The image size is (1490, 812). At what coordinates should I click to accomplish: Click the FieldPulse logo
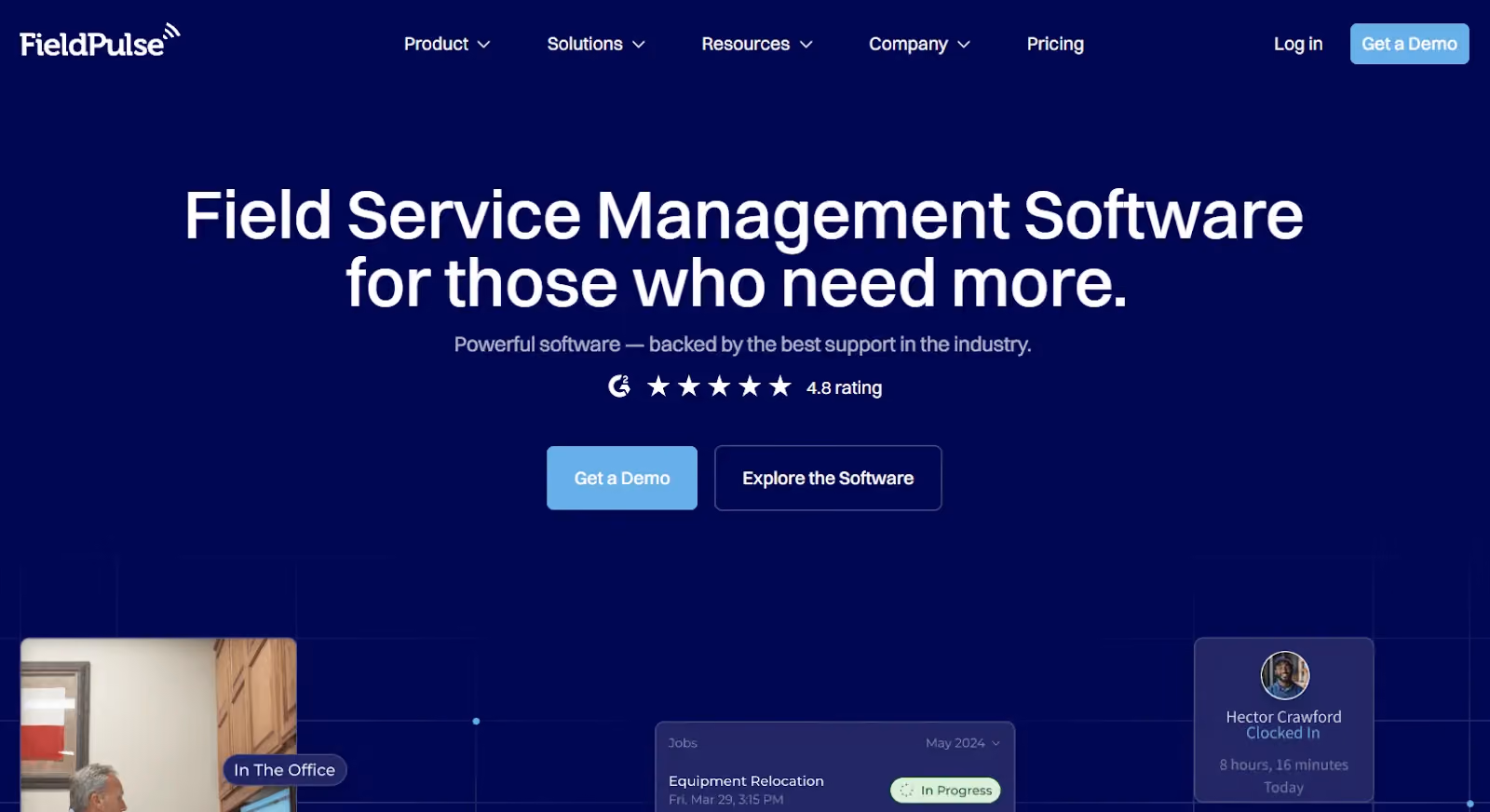click(100, 41)
